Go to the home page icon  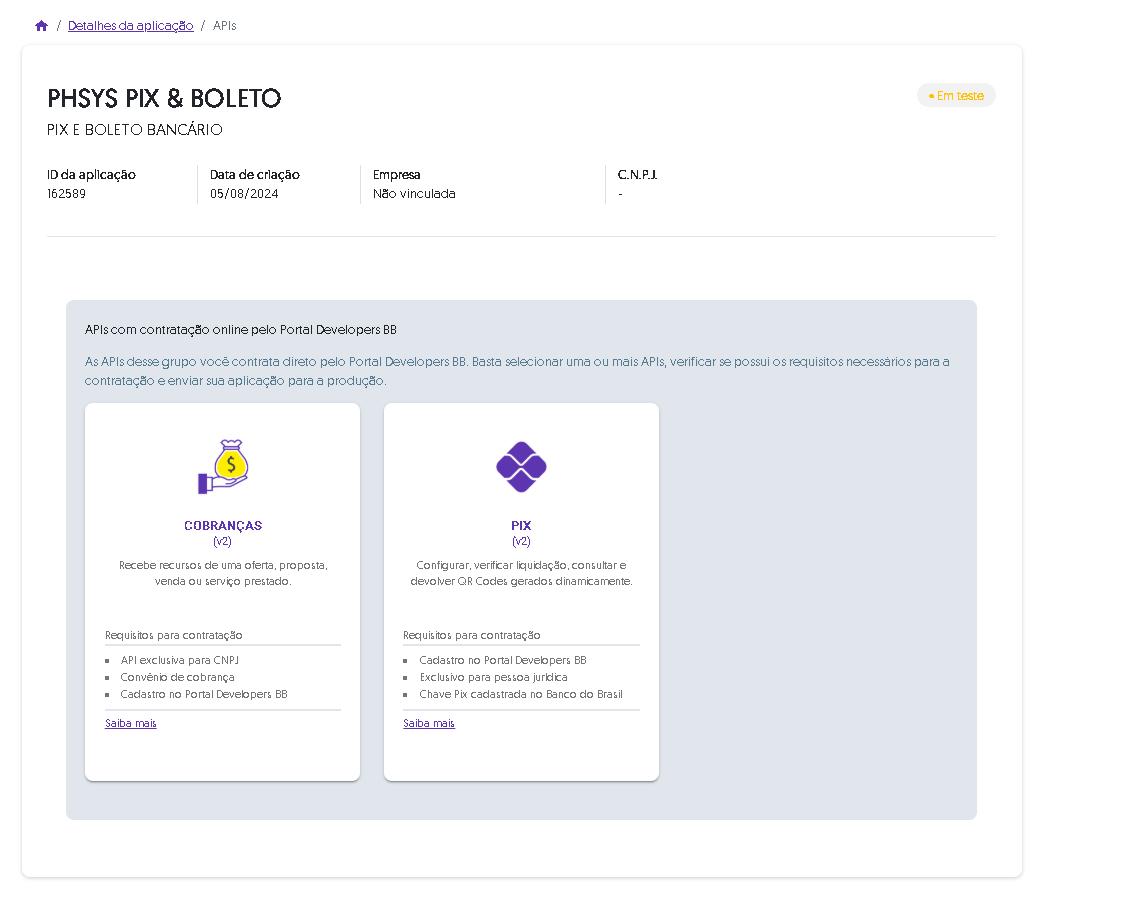click(41, 26)
